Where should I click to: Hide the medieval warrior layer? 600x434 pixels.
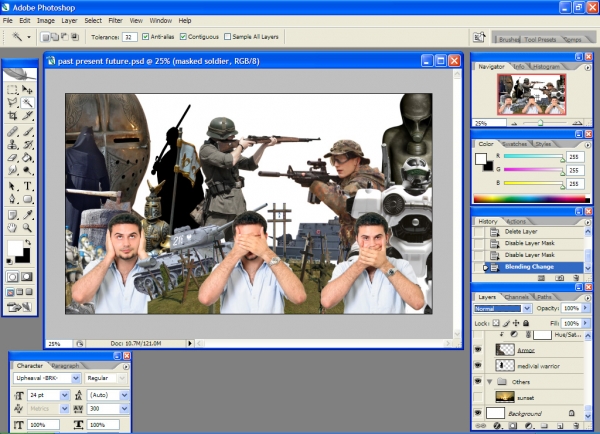[x=478, y=365]
